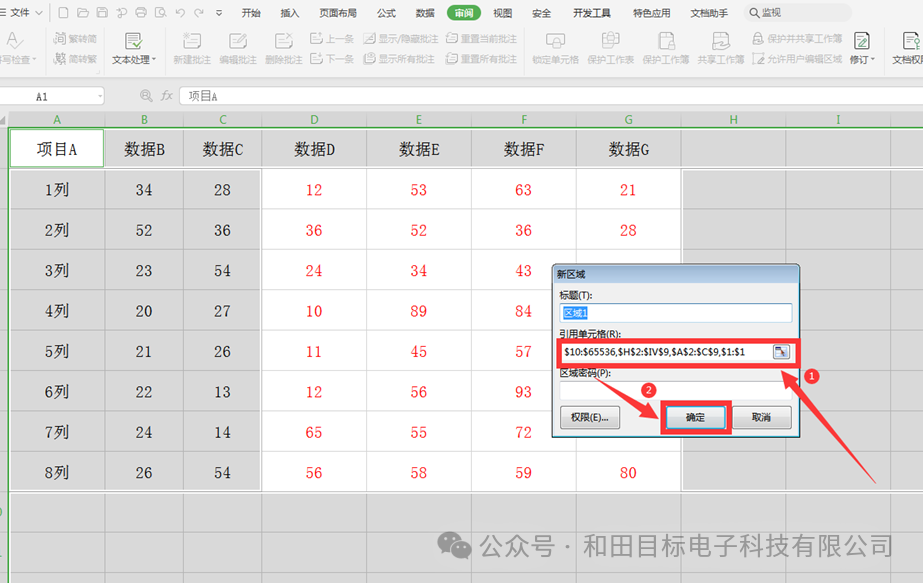Click 保护并共享工作簿
Screen dimensions: 923x583
798,39
